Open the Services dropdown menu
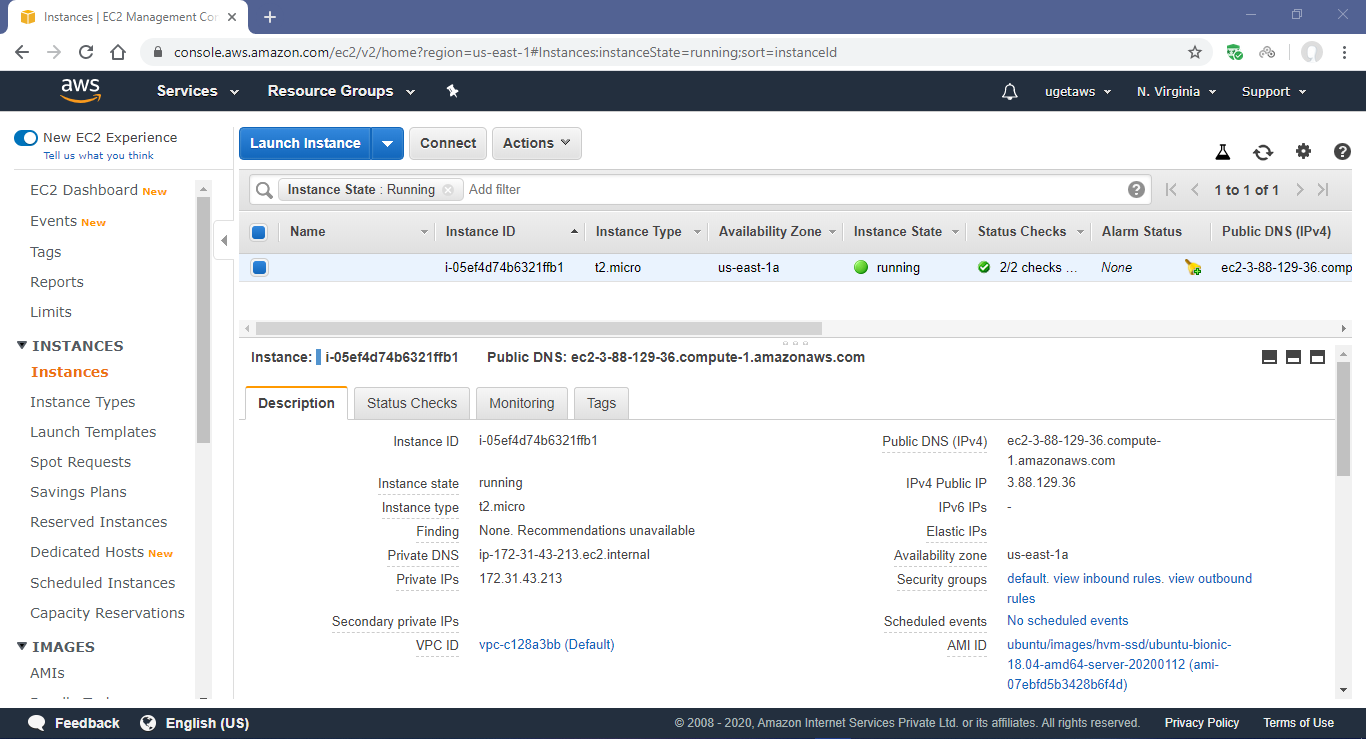This screenshot has width=1366, height=739. 198,91
